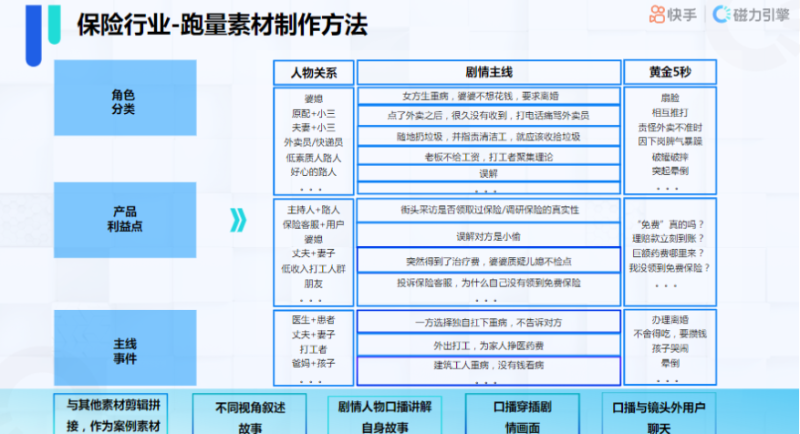This screenshot has width=800, height=434.
Task: Select the short 误解 plot row
Action: [489, 173]
